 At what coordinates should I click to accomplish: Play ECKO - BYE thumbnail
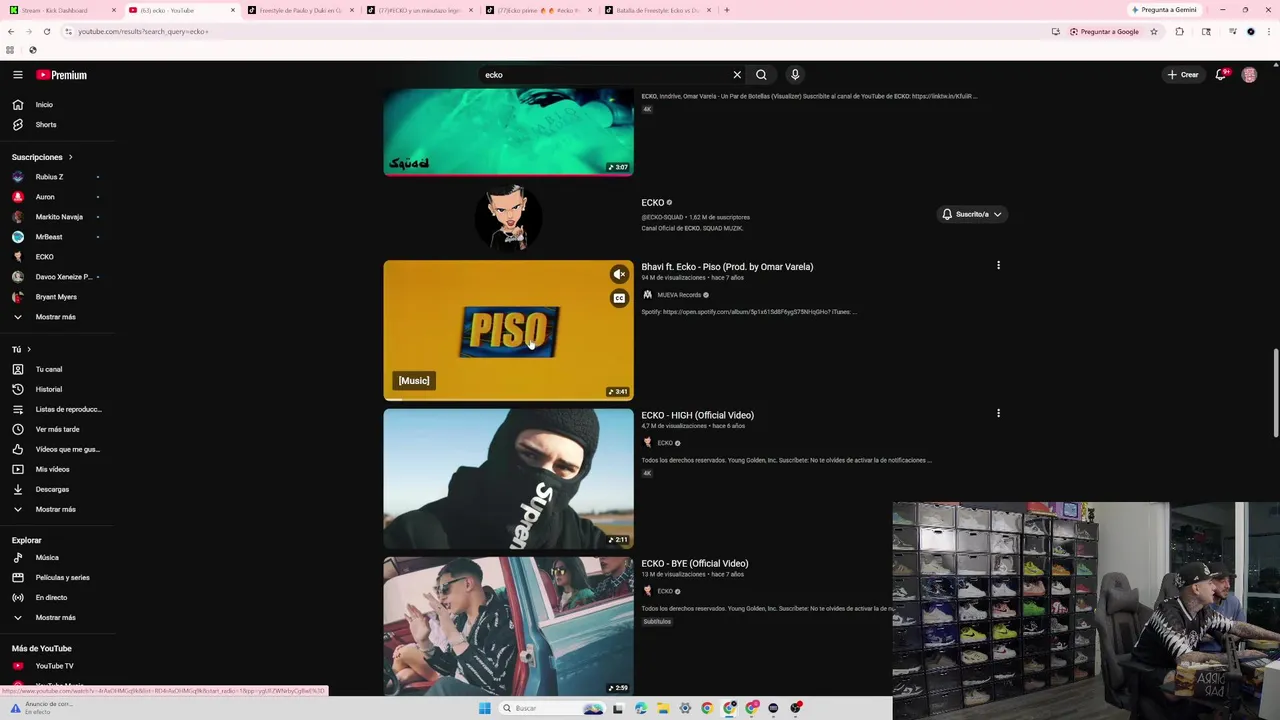(508, 626)
